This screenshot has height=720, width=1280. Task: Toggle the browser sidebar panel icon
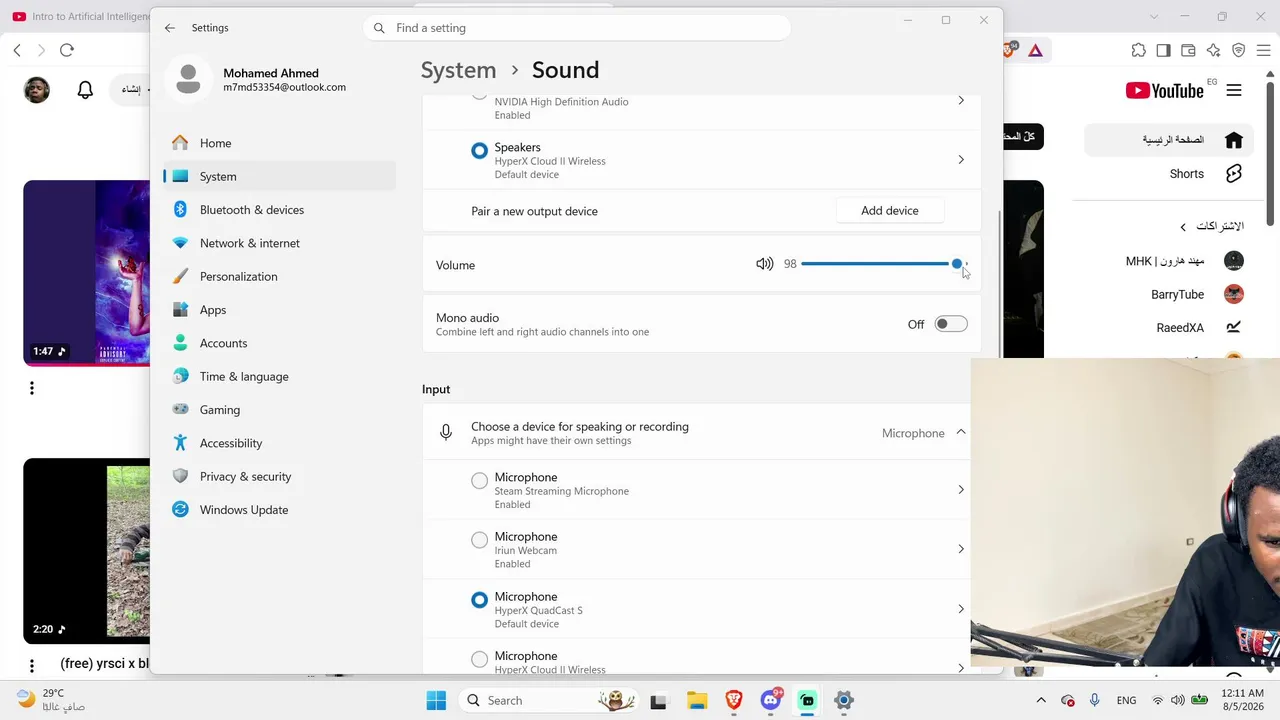pyautogui.click(x=1163, y=50)
